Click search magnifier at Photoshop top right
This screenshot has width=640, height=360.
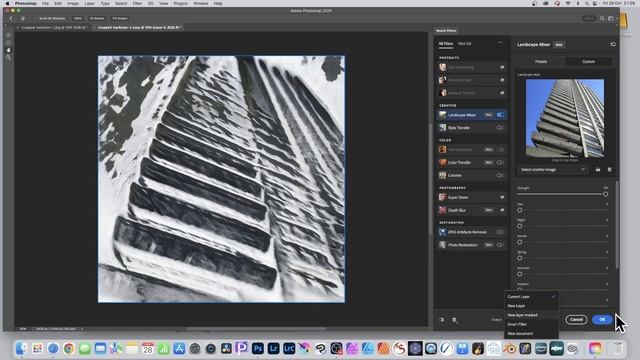602,18
